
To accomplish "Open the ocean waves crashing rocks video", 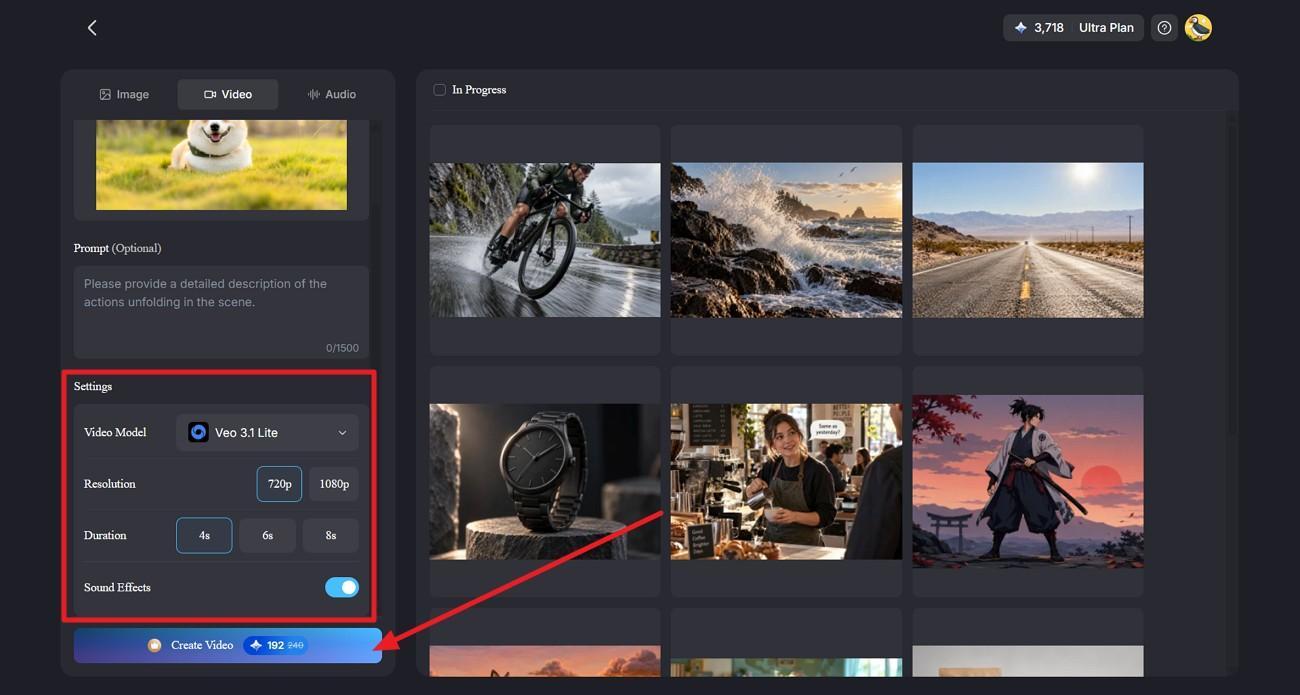I will point(786,240).
